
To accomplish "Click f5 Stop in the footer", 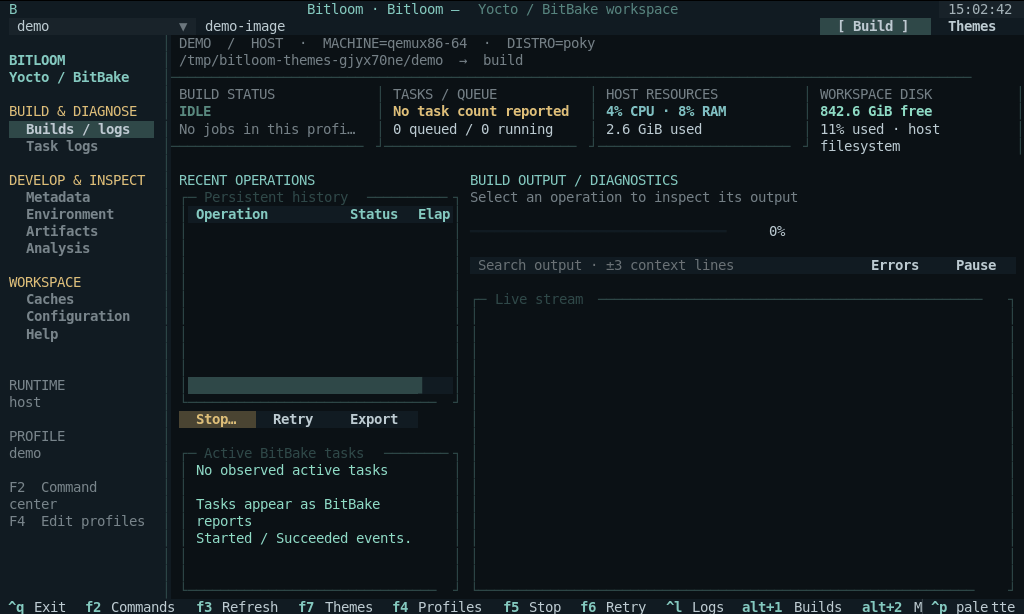I will pyautogui.click(x=532, y=607).
